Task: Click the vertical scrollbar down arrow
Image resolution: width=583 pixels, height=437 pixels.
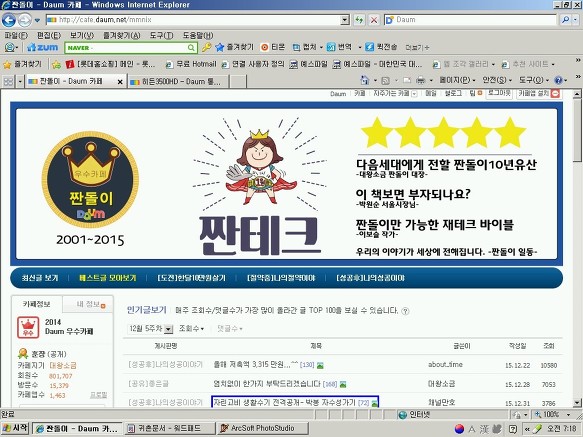Action: 577,403
